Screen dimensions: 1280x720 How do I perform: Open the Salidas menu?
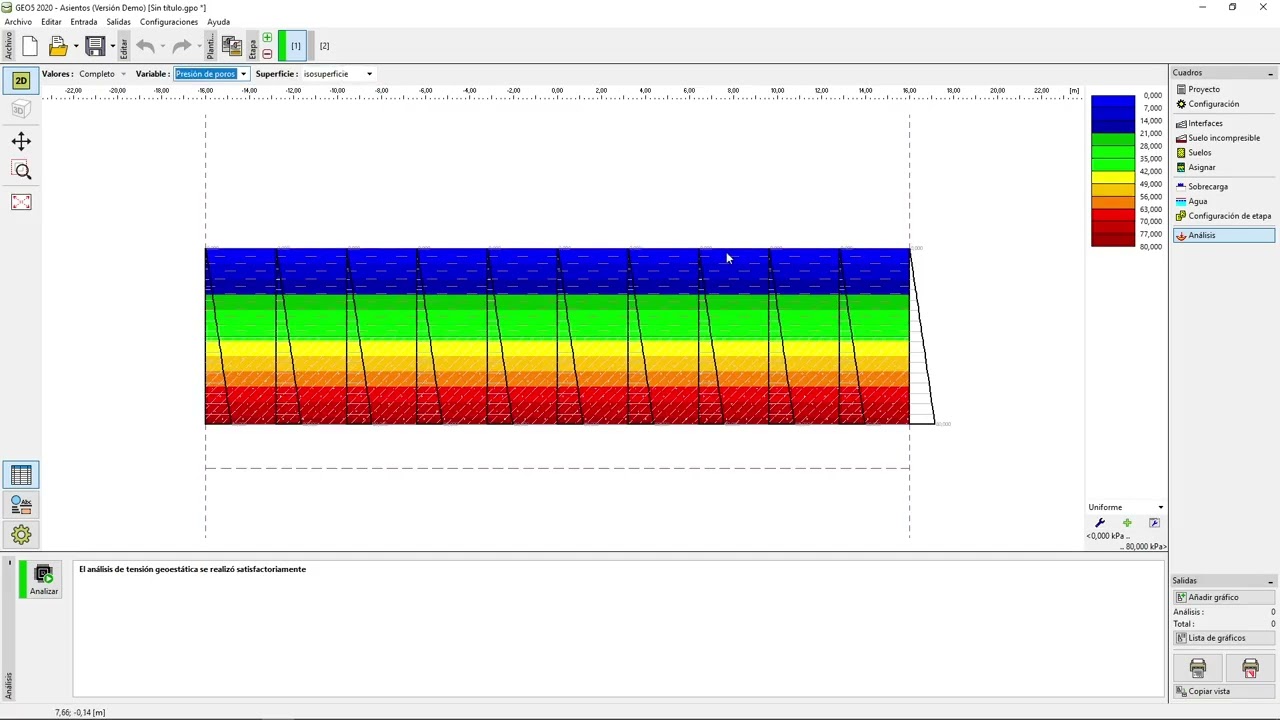point(118,22)
